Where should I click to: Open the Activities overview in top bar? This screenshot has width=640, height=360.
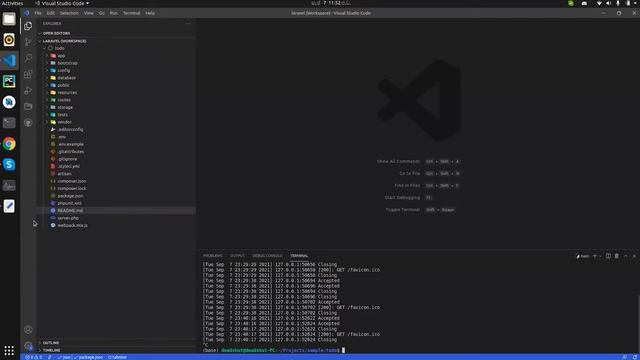pyautogui.click(x=12, y=3)
